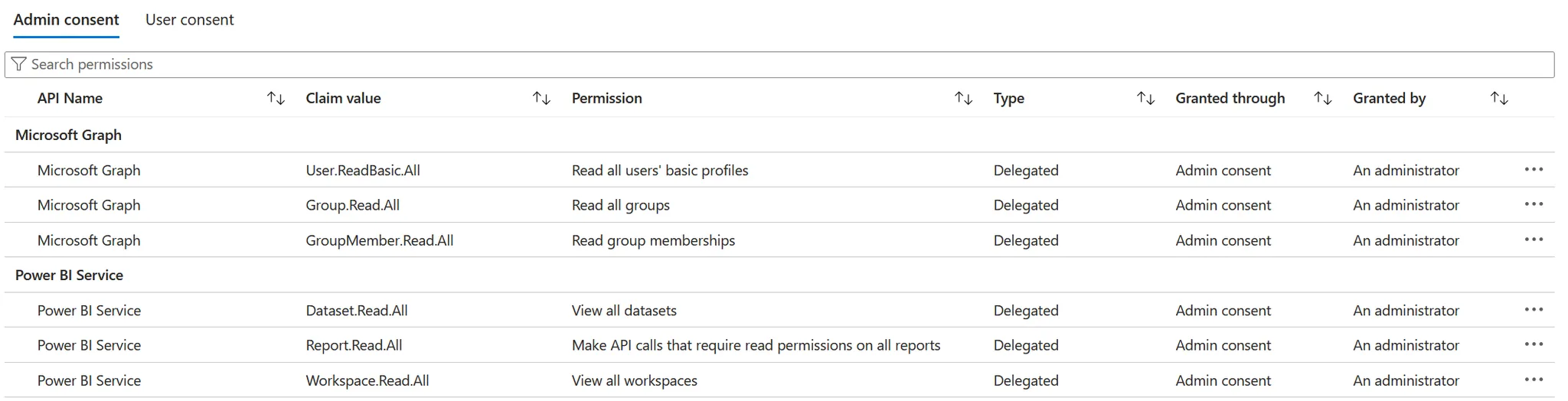Viewport: 1568px width, 401px height.
Task: Open more options for Report.Read.All row
Action: pos(1533,344)
